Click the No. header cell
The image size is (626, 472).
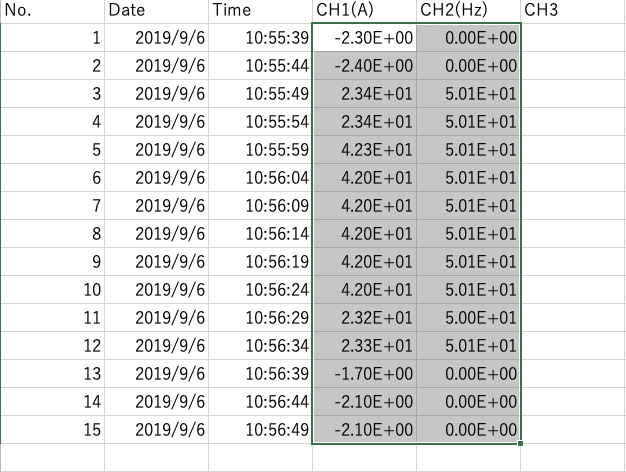coord(52,11)
